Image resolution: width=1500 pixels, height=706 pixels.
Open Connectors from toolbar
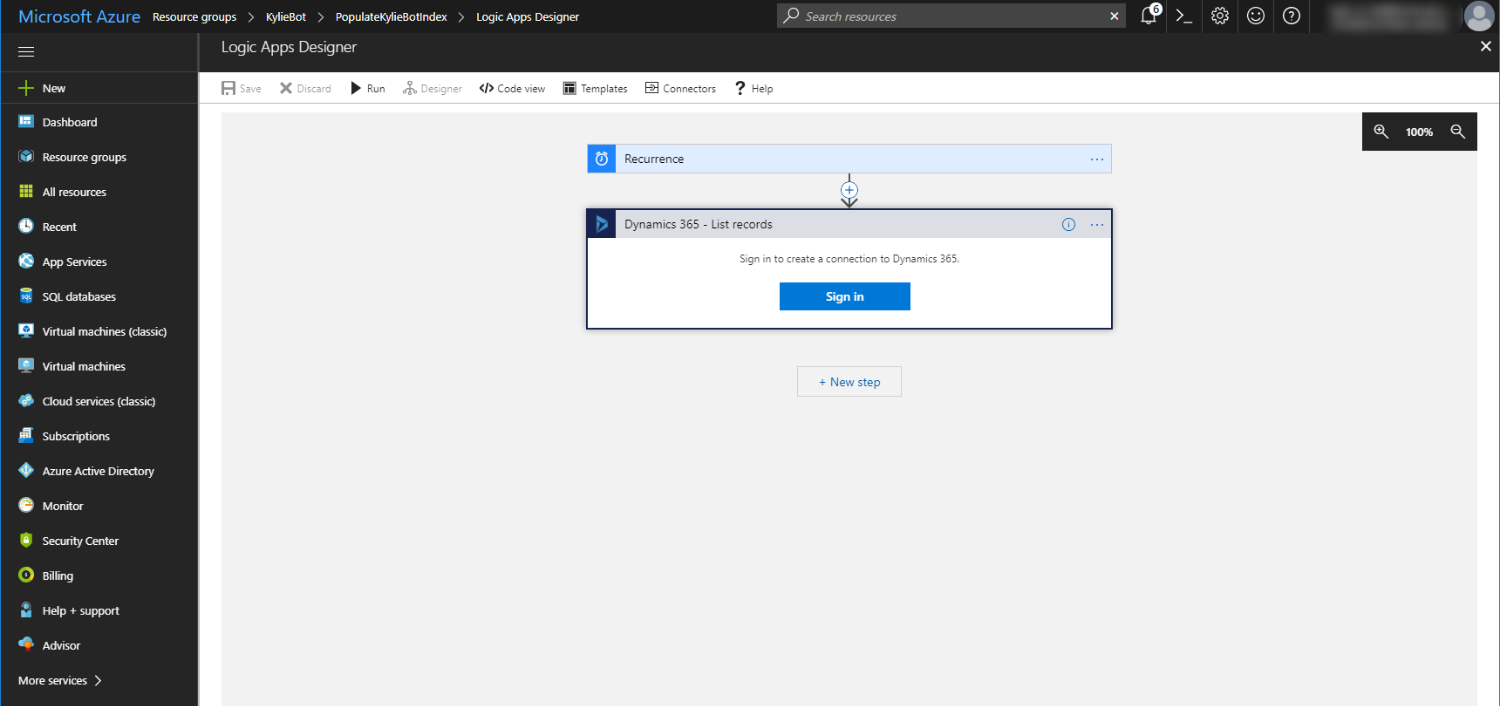pos(680,88)
